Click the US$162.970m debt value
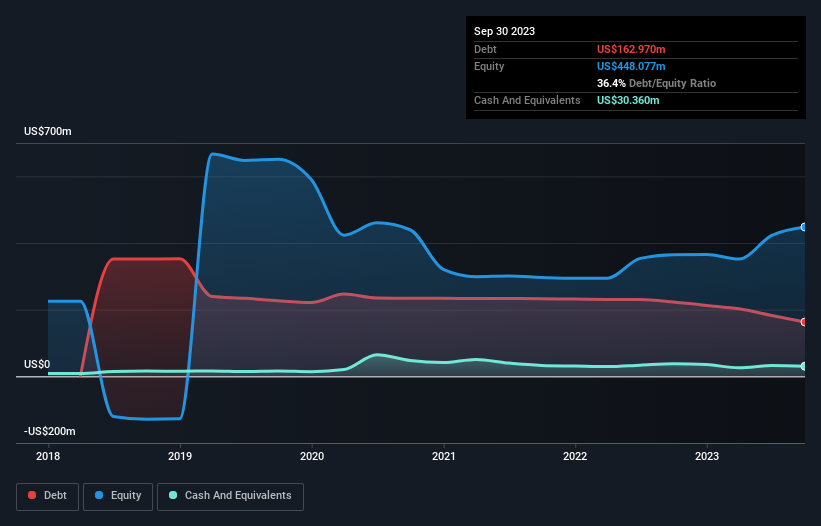821x526 pixels. click(x=631, y=49)
